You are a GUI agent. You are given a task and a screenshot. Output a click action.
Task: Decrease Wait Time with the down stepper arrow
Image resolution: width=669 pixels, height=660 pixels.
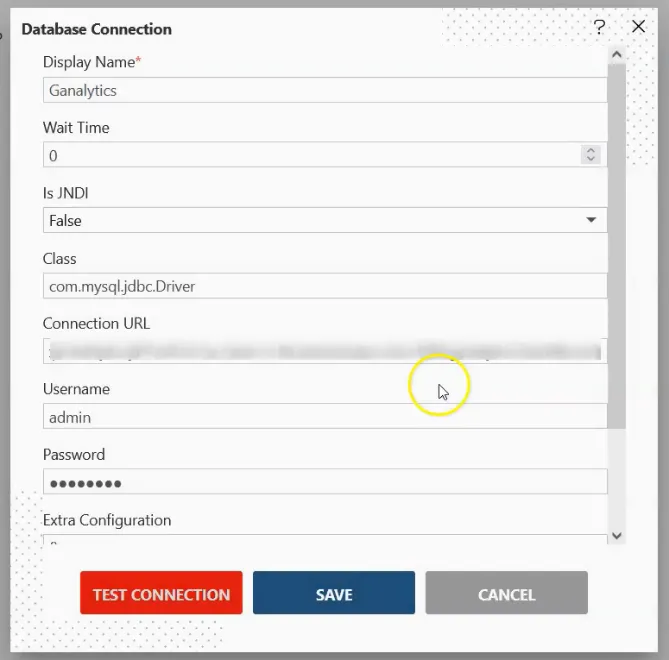[x=590, y=159]
